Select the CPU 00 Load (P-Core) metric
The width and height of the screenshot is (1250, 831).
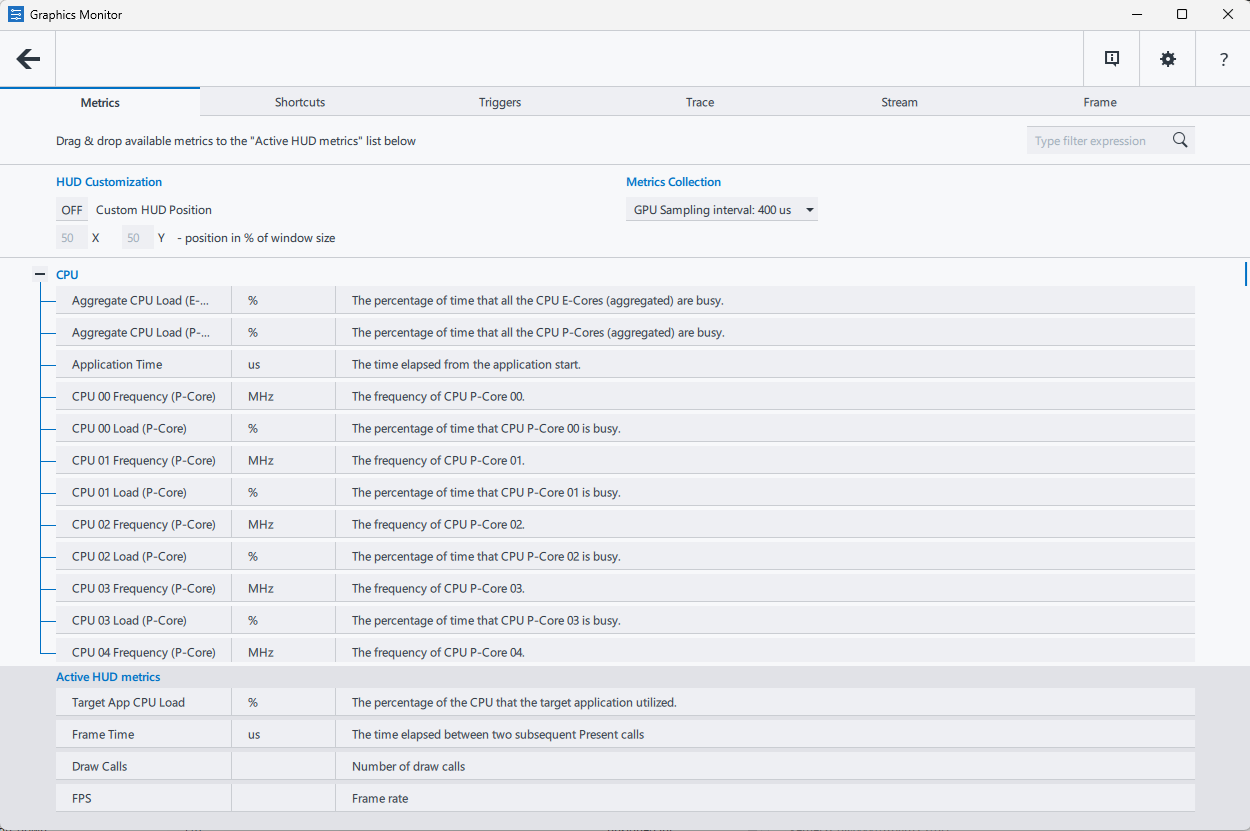pyautogui.click(x=129, y=429)
